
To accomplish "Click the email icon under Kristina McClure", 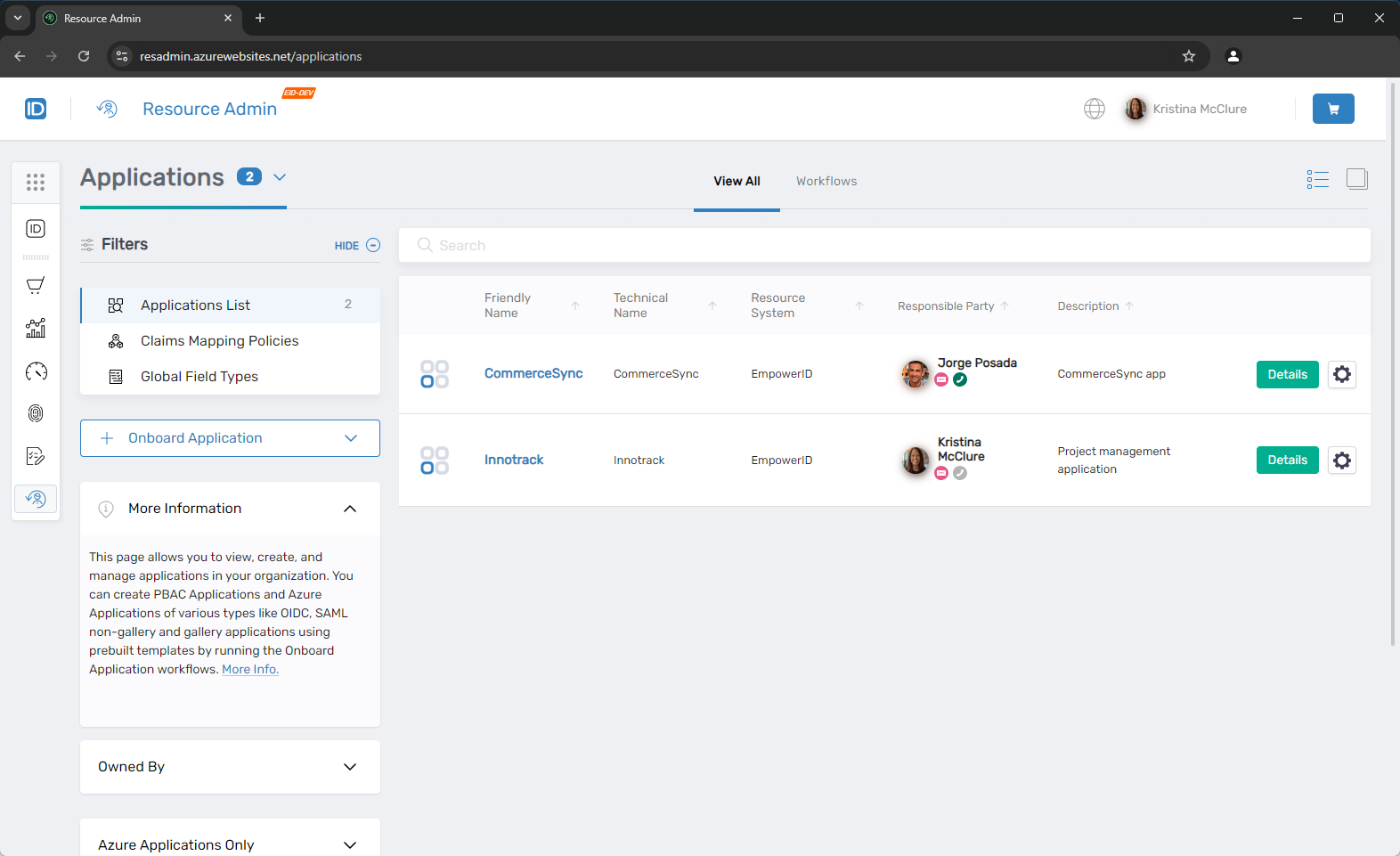I will (x=941, y=474).
